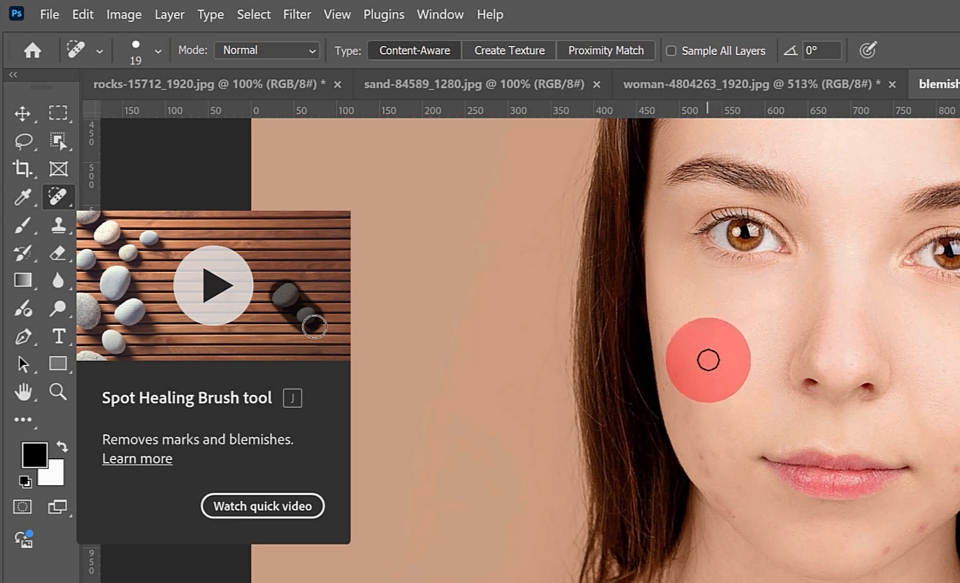Open the Mode dropdown set to Normal
Image resolution: width=960 pixels, height=583 pixels.
[267, 50]
